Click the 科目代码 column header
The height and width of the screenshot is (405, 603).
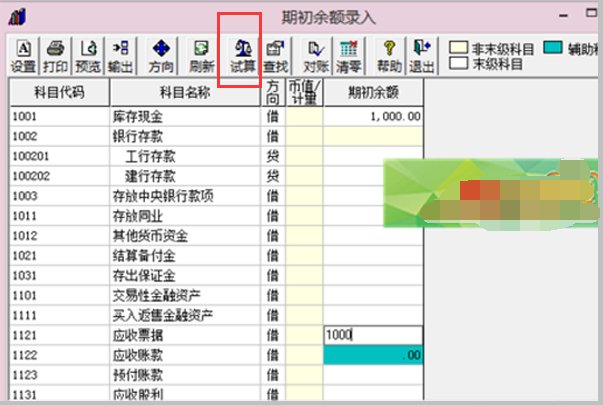tap(59, 92)
